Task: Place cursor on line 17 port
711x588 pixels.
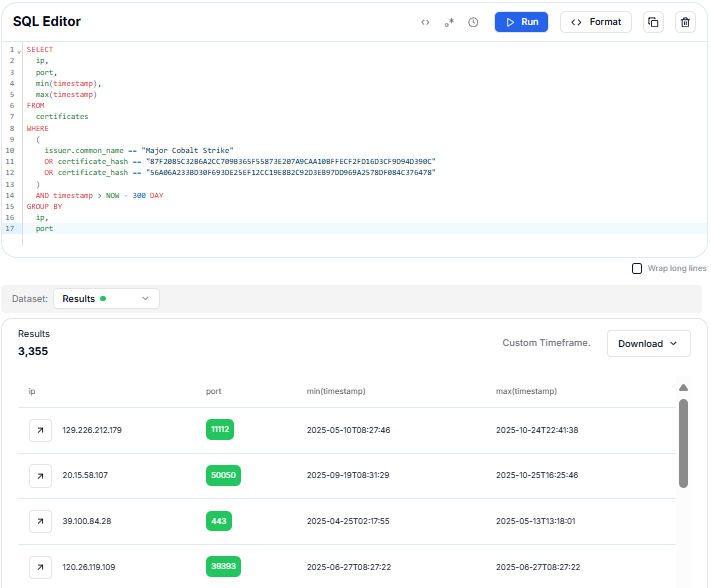Action: [x=44, y=228]
